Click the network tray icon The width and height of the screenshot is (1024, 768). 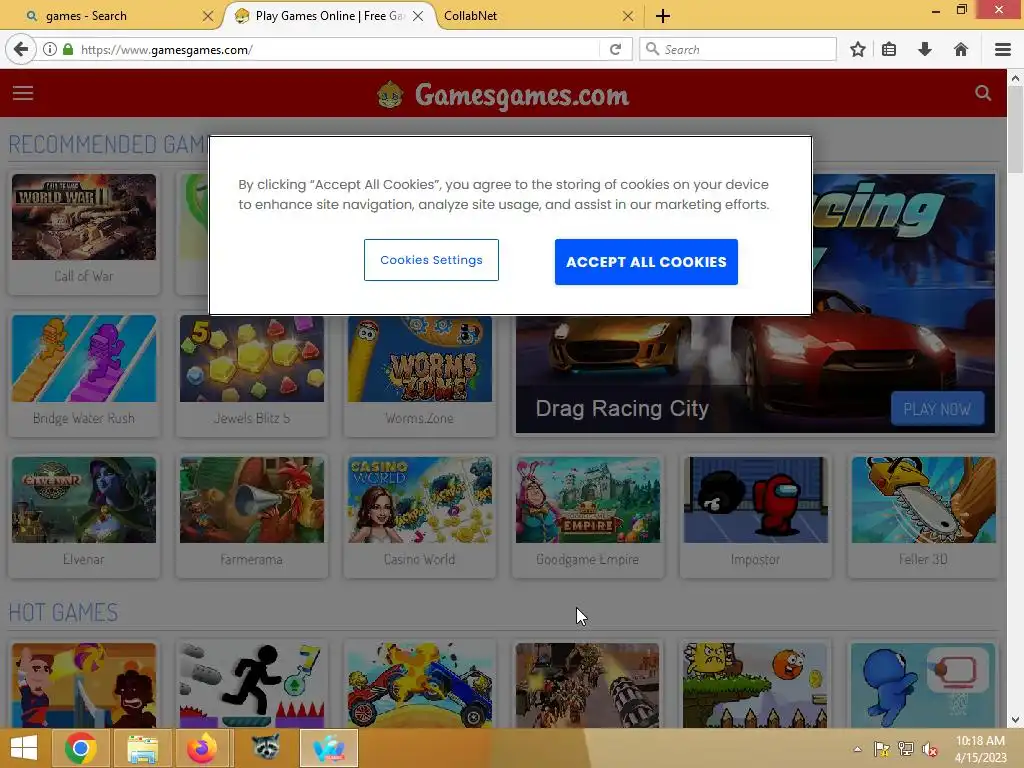(906, 749)
